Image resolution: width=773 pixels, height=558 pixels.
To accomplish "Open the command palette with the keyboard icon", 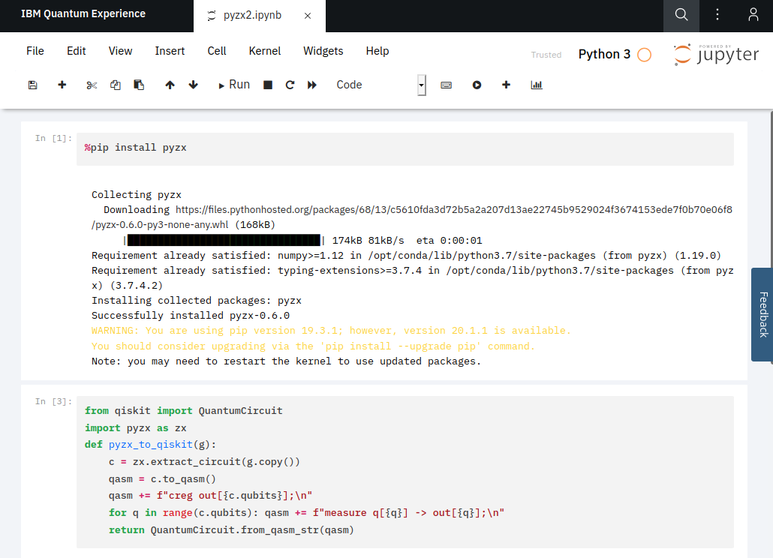I will 446,85.
